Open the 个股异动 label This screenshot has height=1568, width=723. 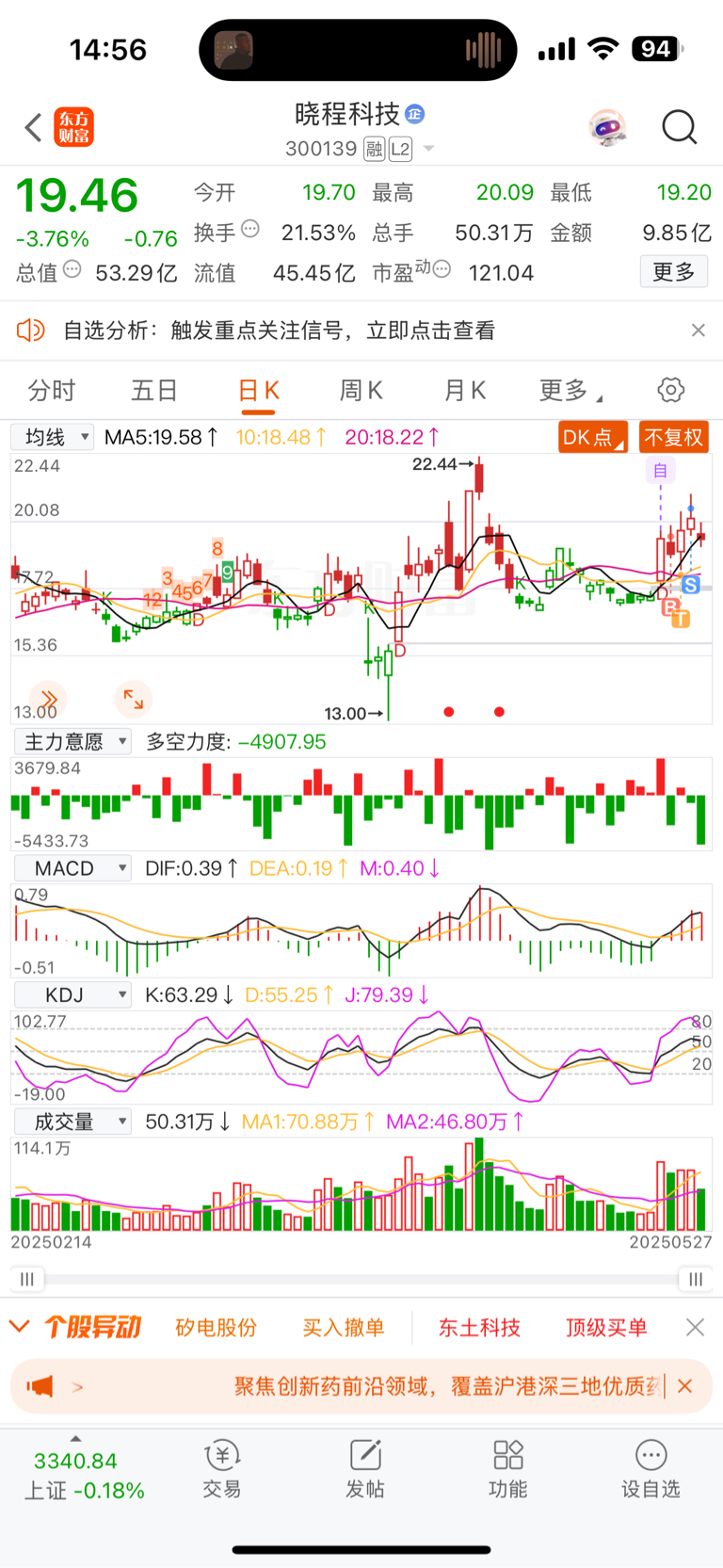(x=92, y=1327)
